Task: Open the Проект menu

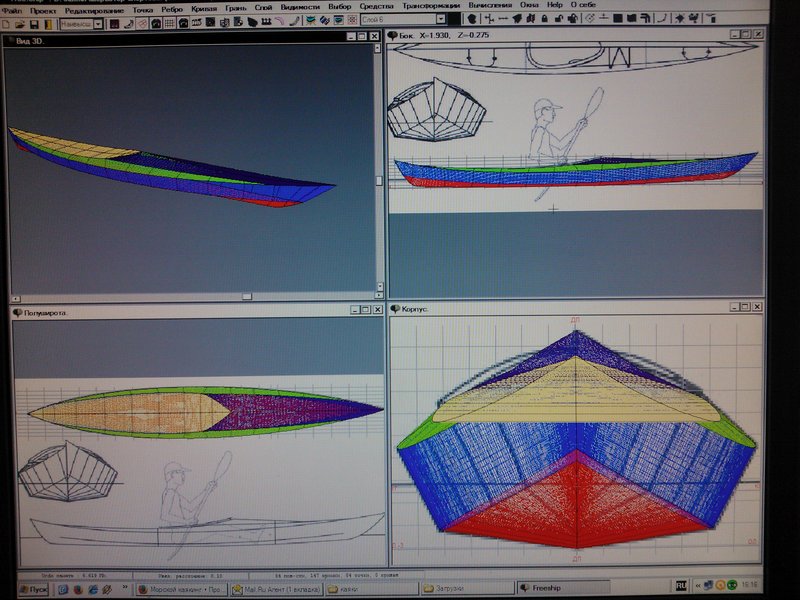Action: 42,10
